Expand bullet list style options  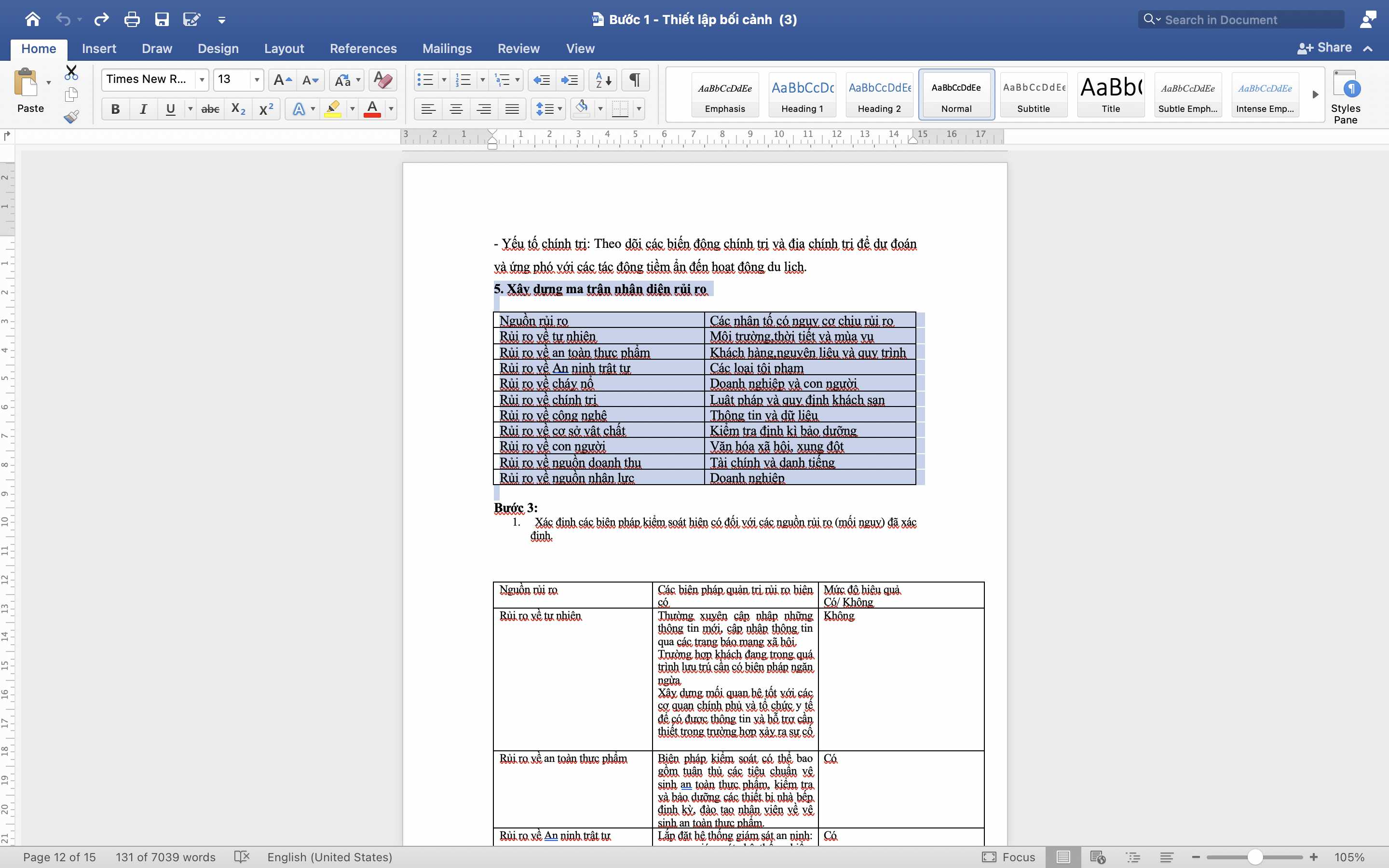[x=444, y=80]
